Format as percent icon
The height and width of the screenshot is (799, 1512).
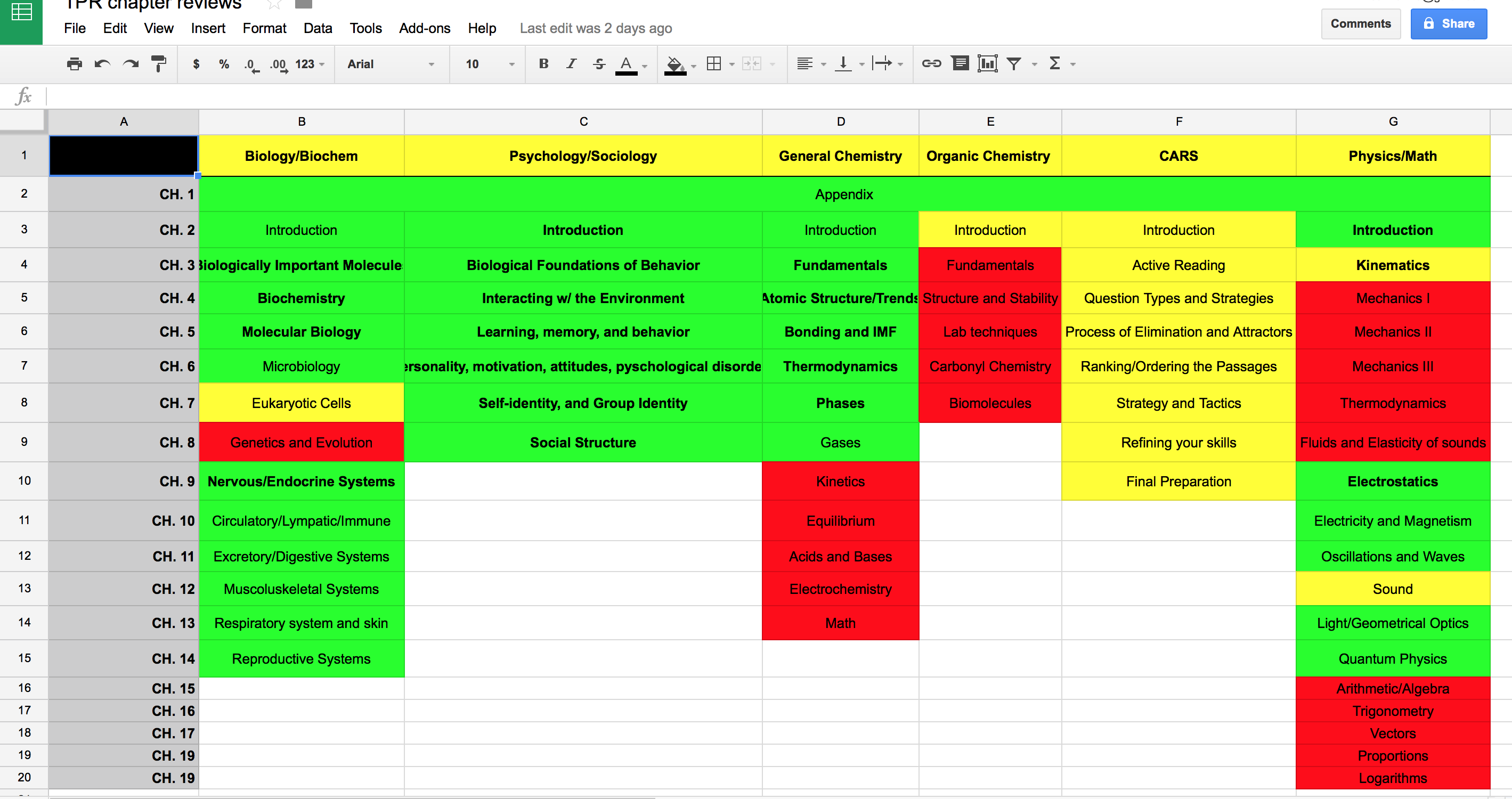pos(224,64)
